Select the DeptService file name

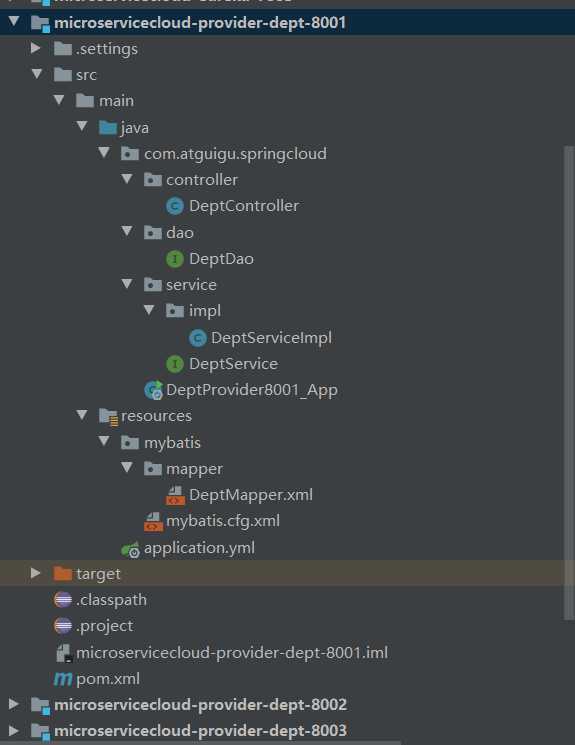pyautogui.click(x=233, y=363)
